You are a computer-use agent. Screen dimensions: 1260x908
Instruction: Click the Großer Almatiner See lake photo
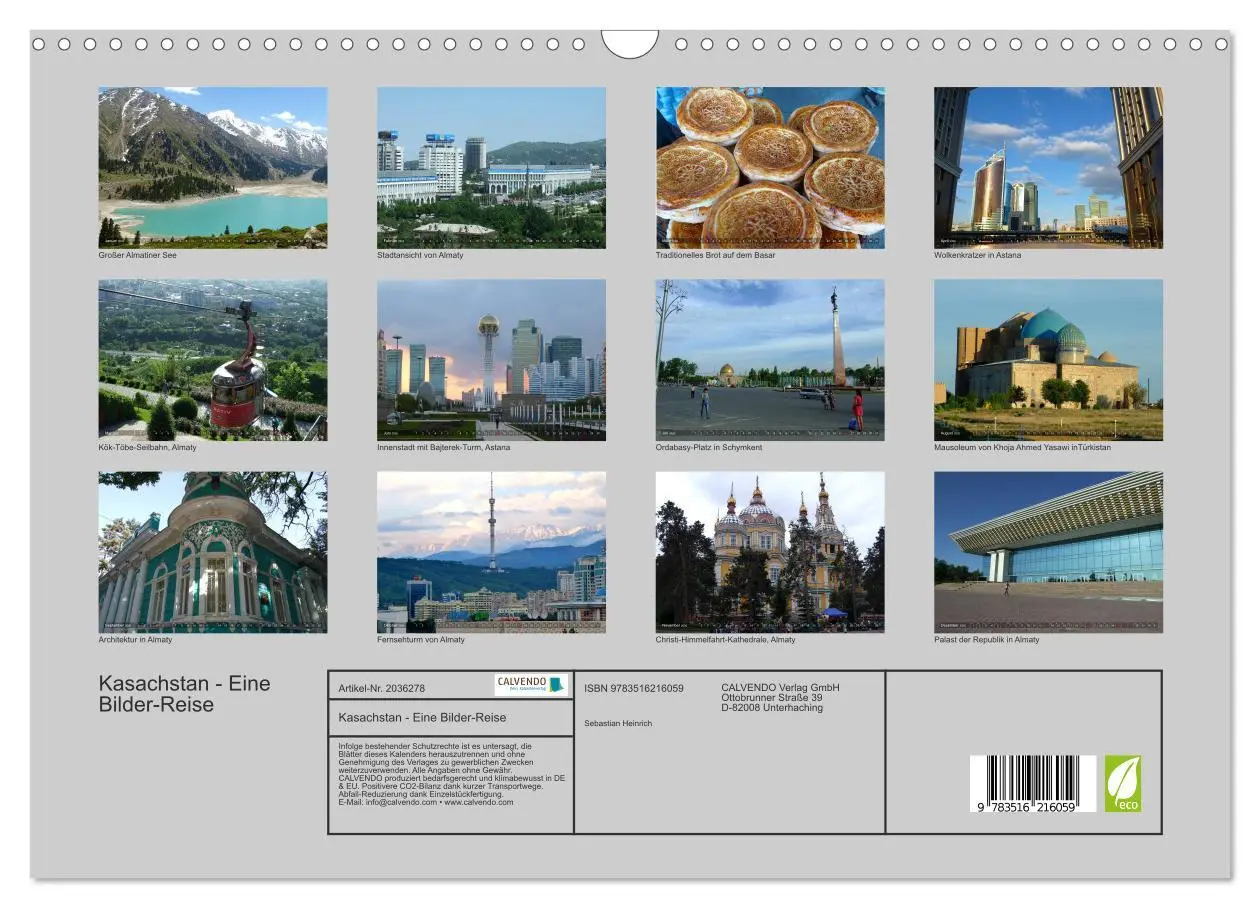(212, 167)
